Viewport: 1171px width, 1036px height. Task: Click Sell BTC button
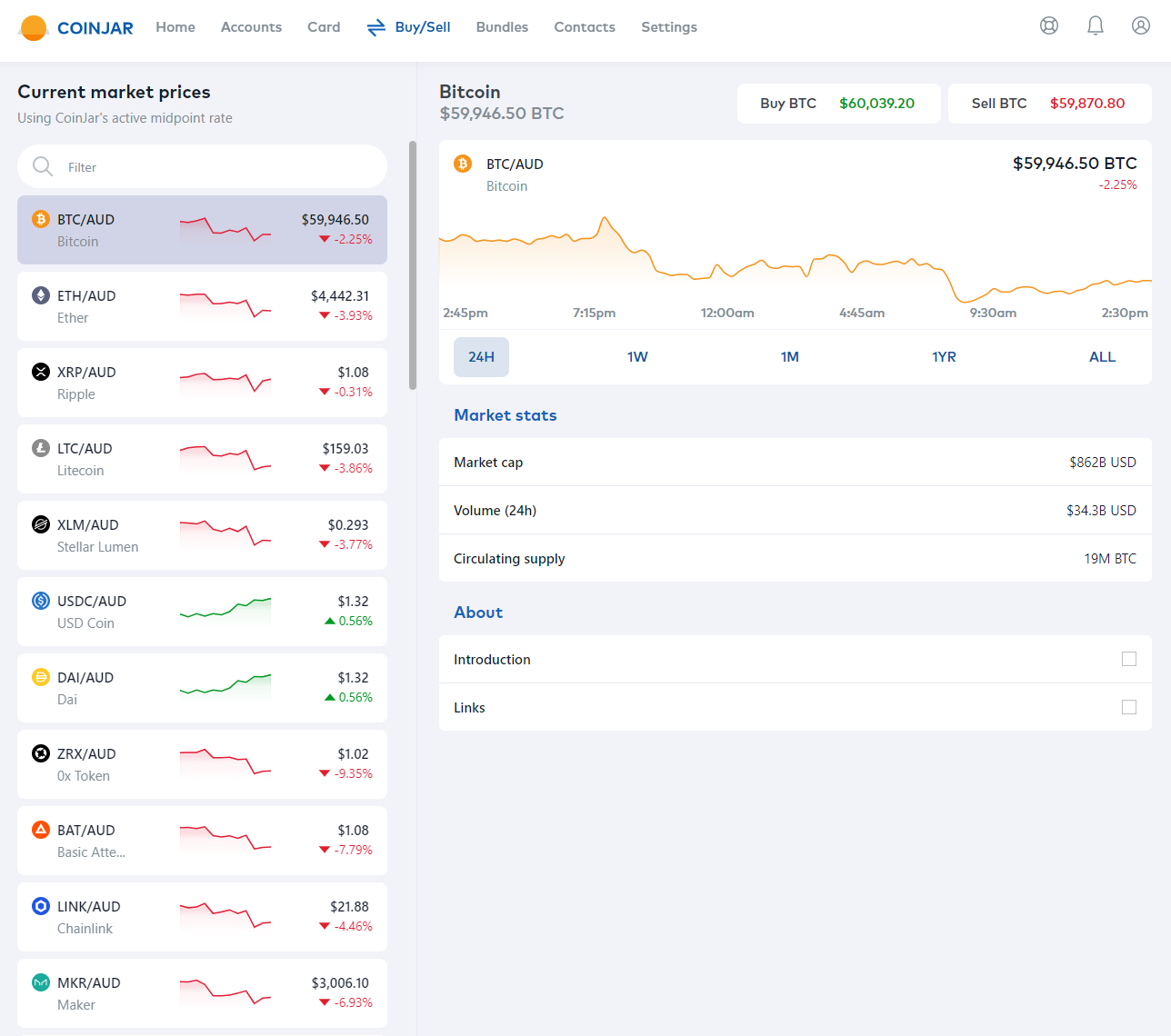pyautogui.click(x=1050, y=104)
